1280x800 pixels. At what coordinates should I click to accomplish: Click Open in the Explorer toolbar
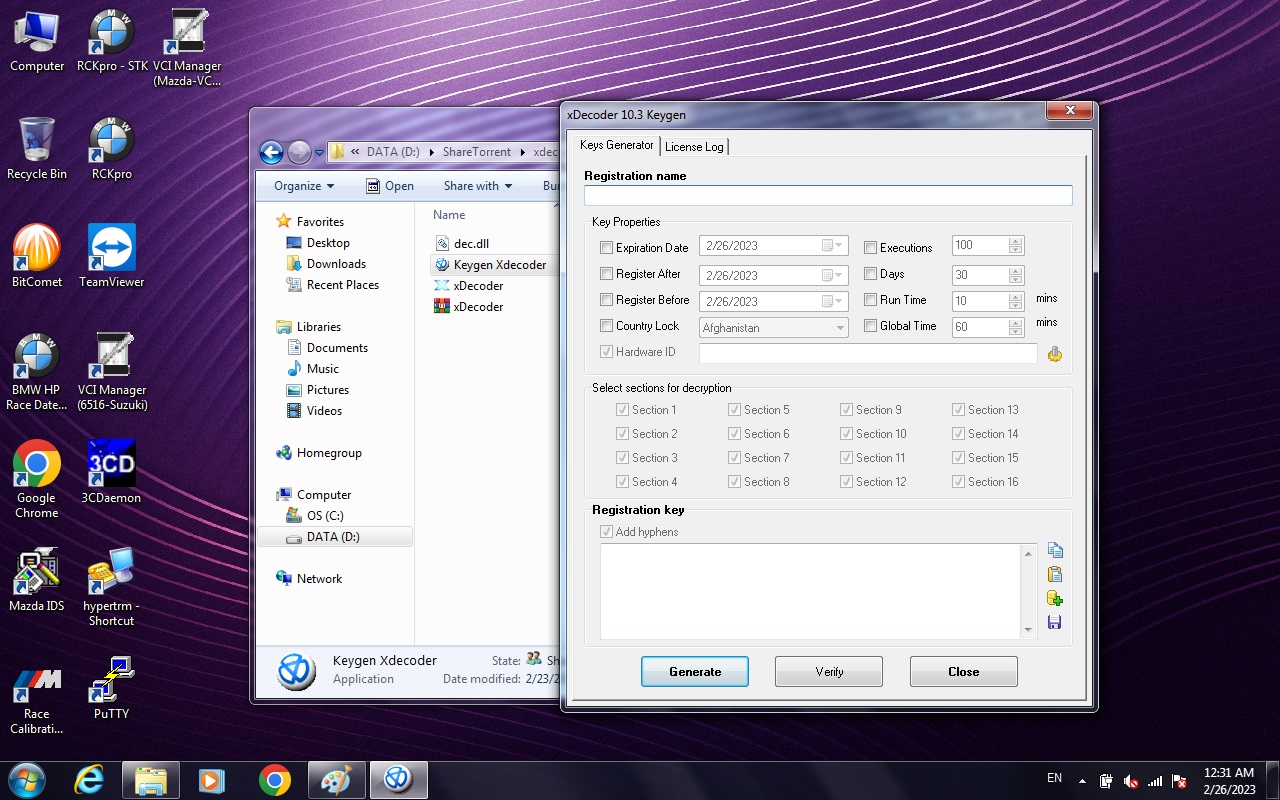click(390, 186)
